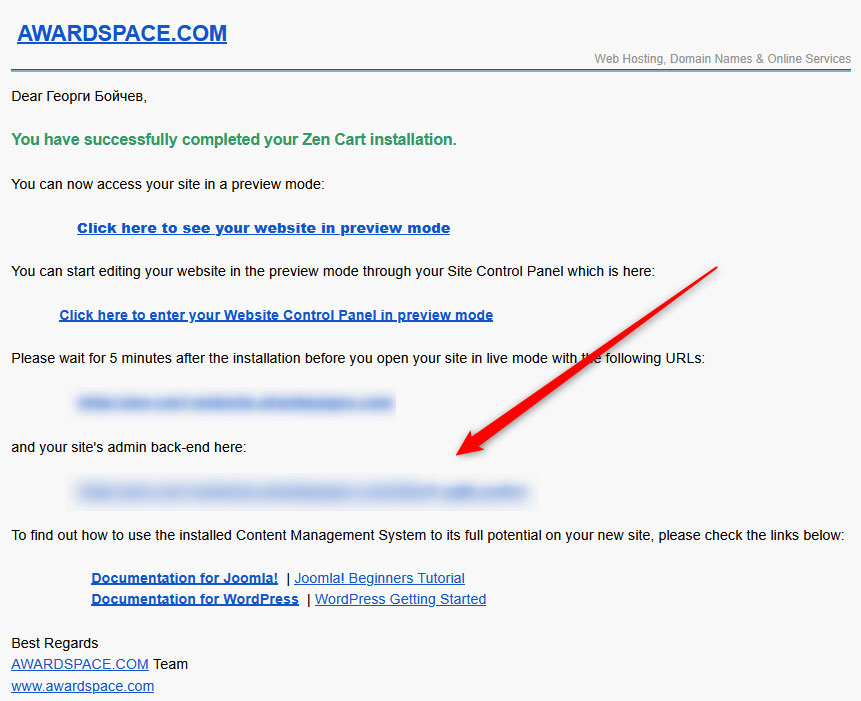Visit the WordPress Getting Started guide
This screenshot has width=861, height=701.
[x=399, y=598]
